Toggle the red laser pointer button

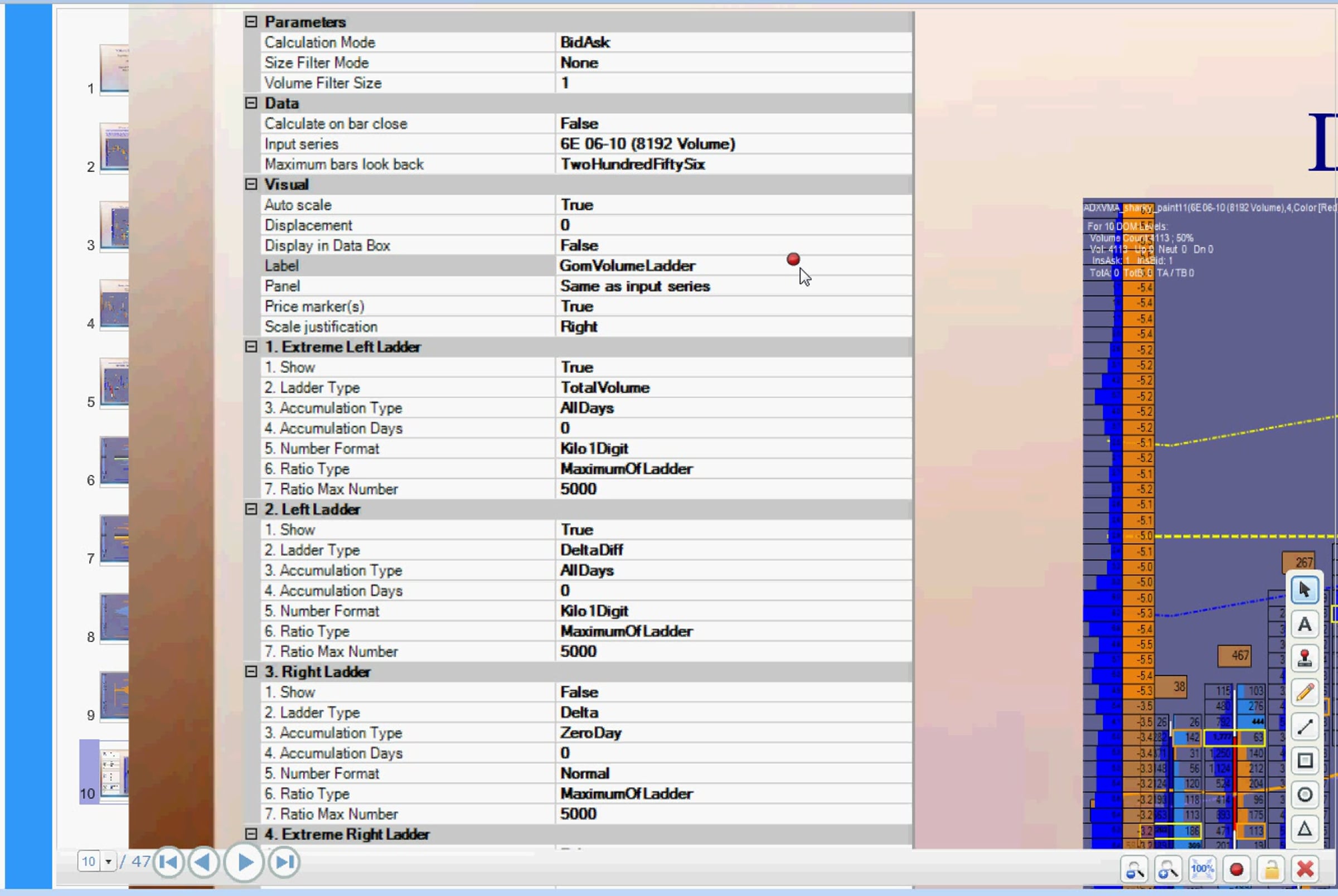[1237, 870]
